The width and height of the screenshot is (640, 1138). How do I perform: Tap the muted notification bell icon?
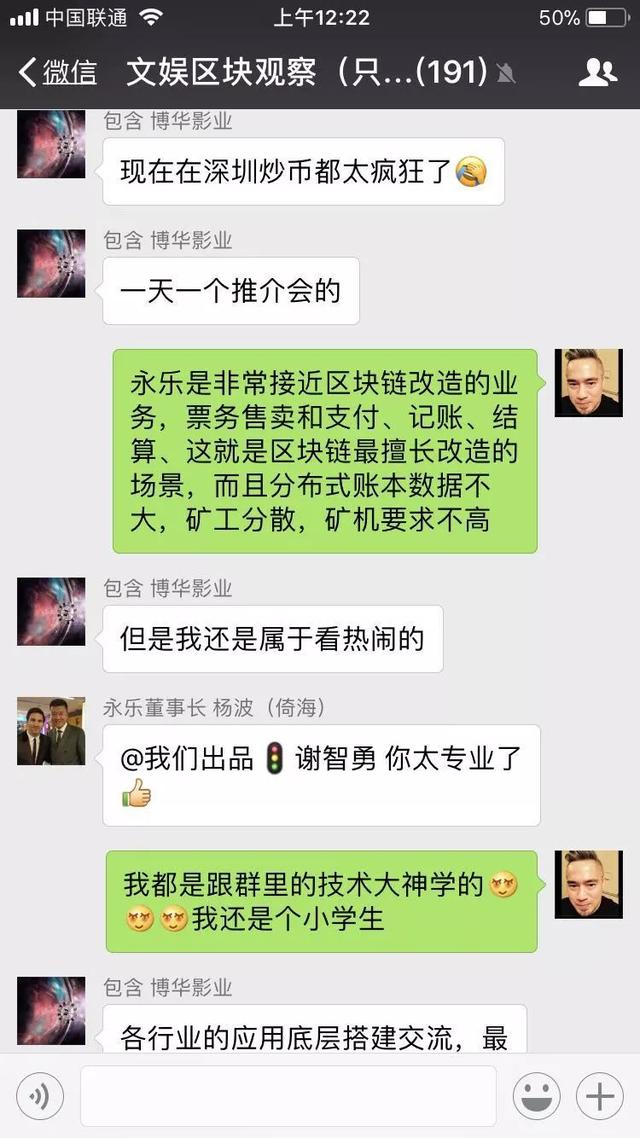(x=505, y=73)
